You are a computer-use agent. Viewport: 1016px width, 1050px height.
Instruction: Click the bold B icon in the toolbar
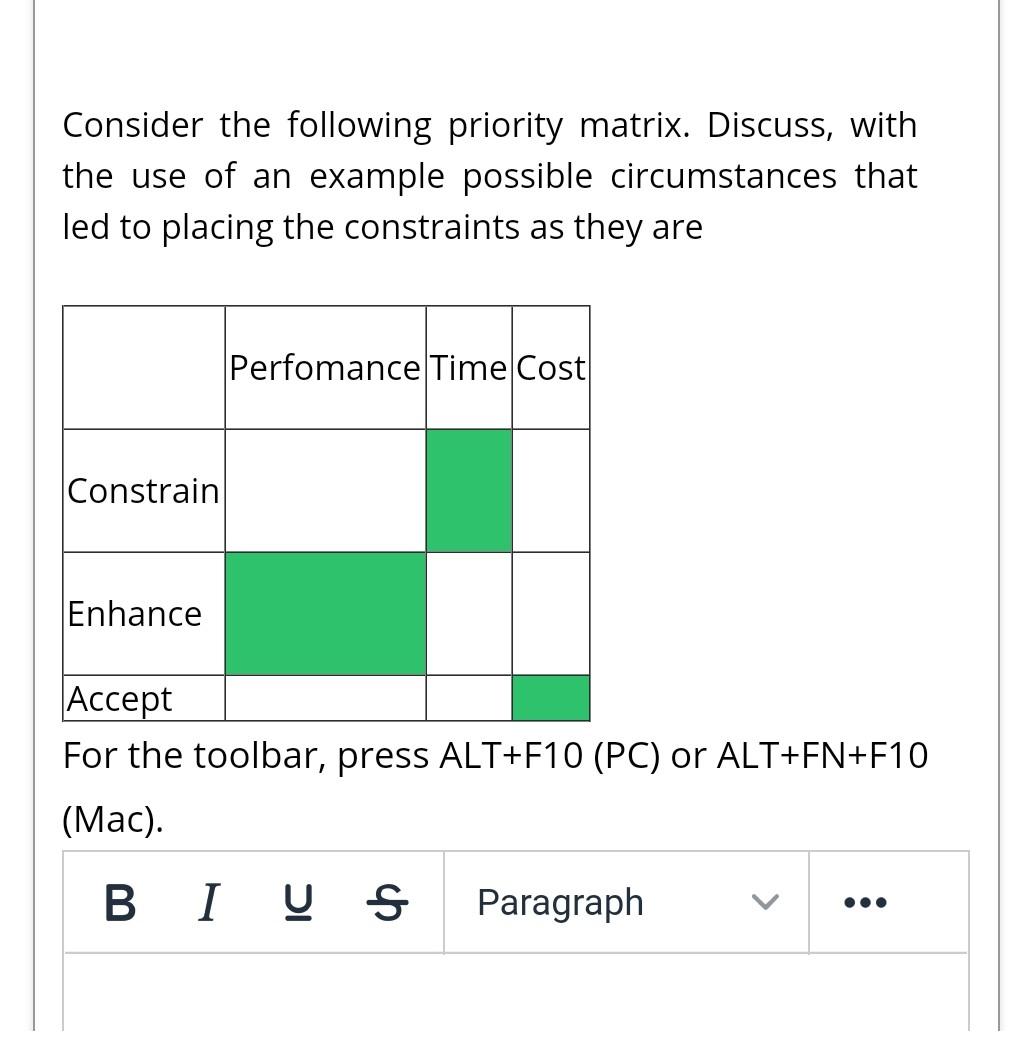(x=119, y=902)
